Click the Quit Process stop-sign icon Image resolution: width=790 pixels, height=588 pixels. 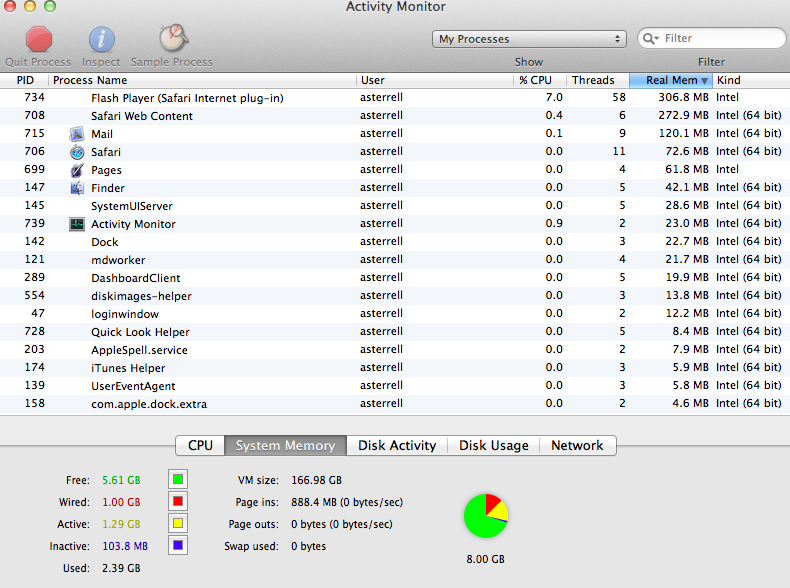[39, 39]
